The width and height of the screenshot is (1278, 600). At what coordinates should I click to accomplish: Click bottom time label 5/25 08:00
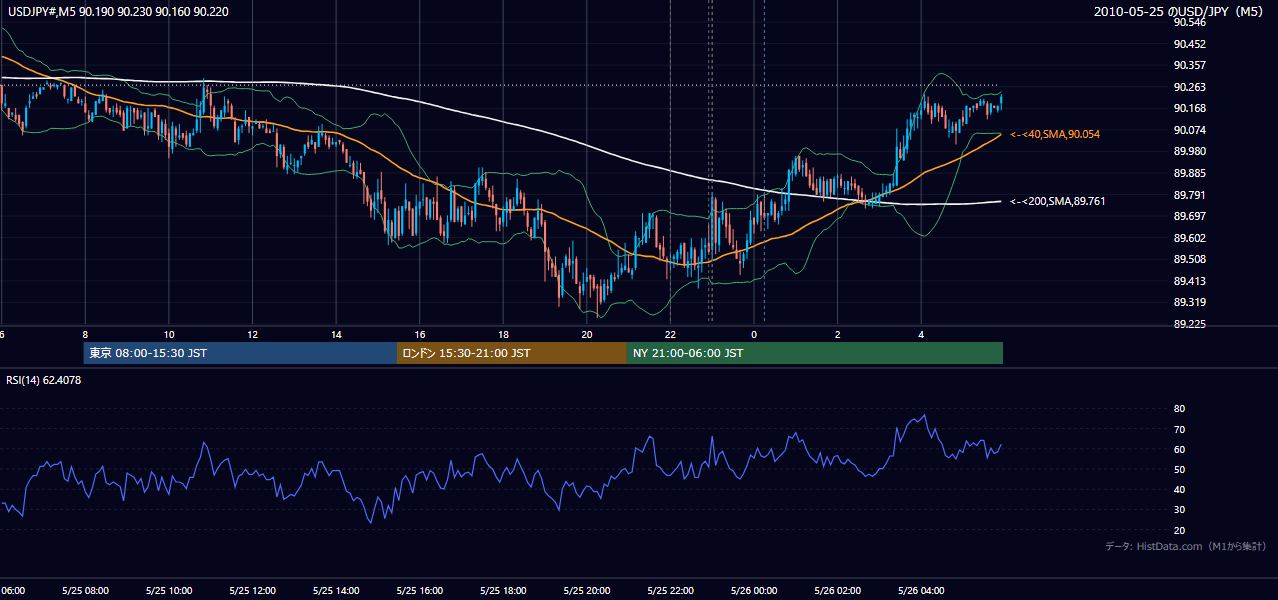[x=85, y=590]
